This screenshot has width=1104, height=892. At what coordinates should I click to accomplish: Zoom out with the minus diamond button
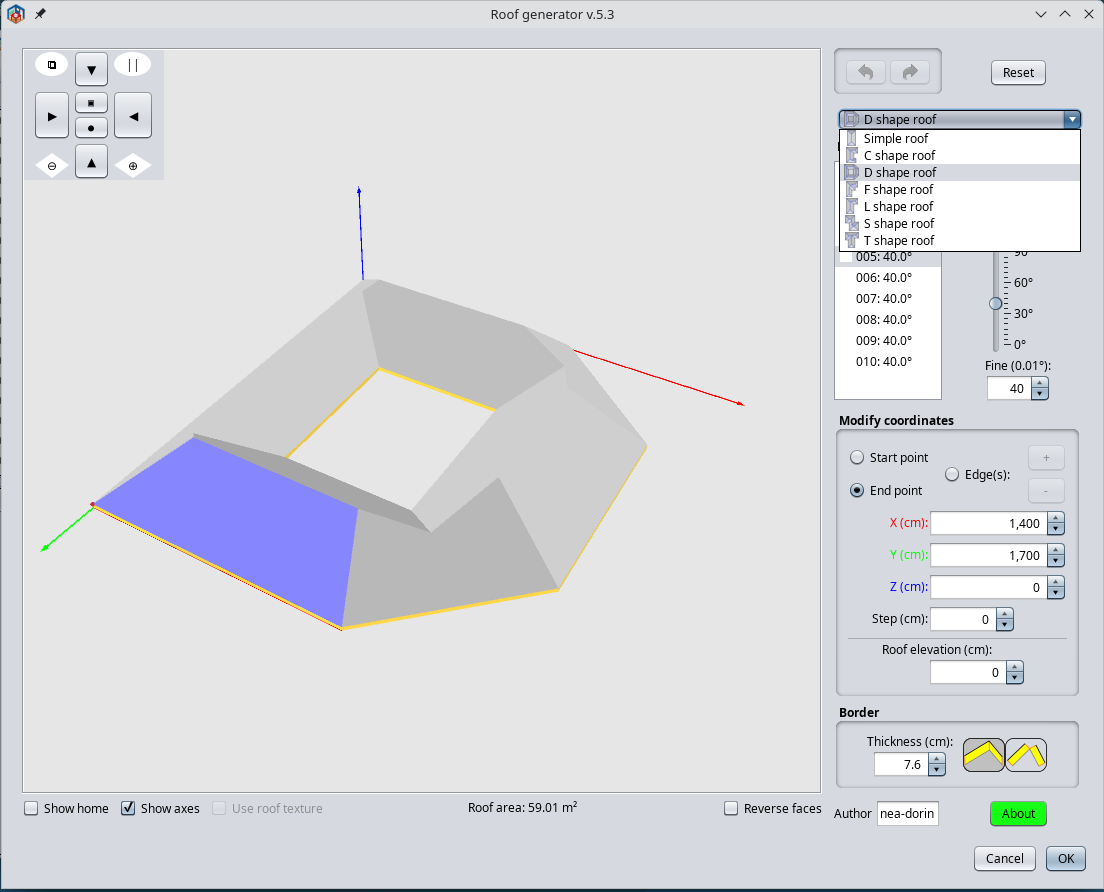(x=51, y=165)
